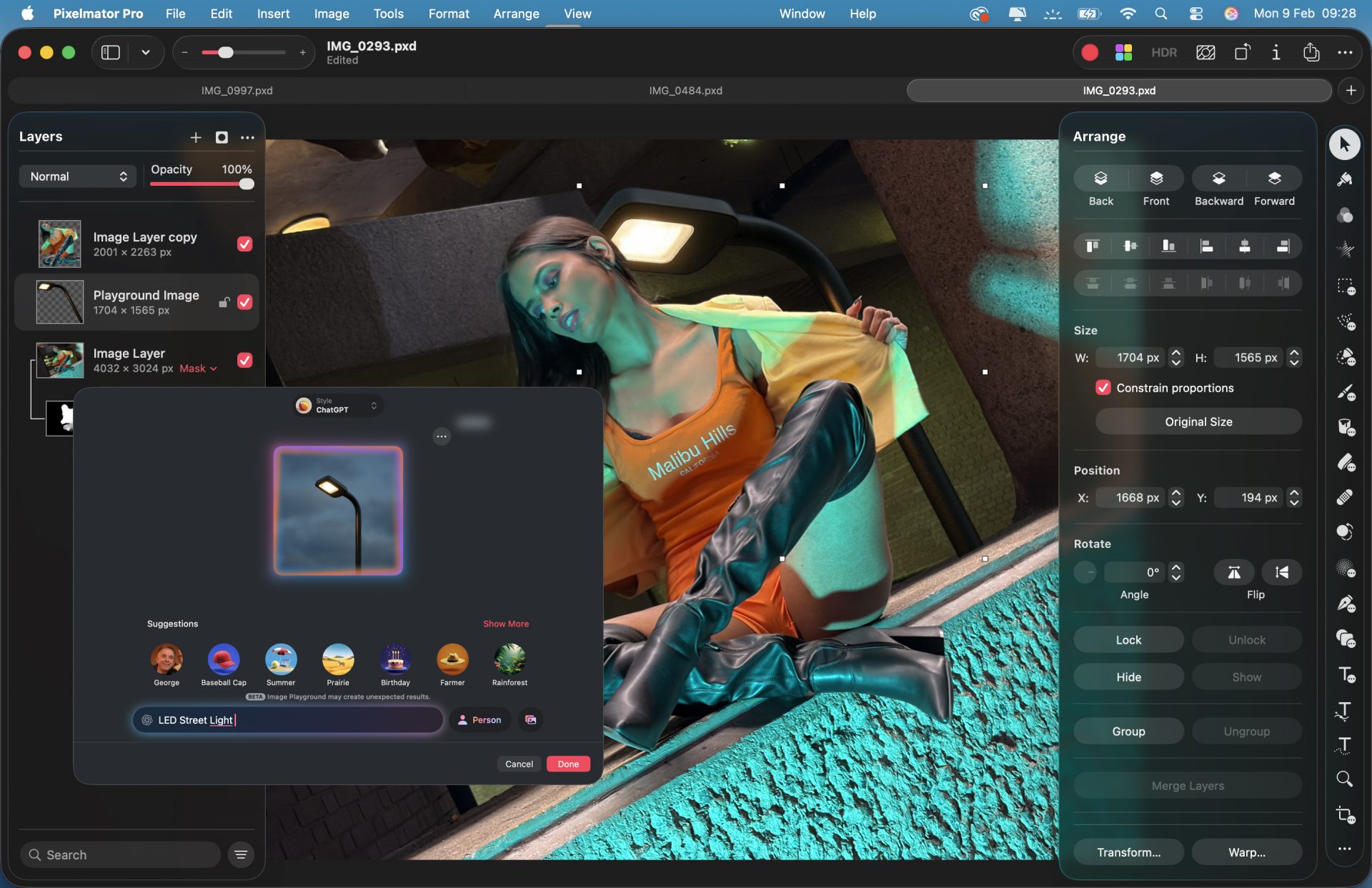
Task: Open the Arrange menu in menu bar
Action: [516, 14]
